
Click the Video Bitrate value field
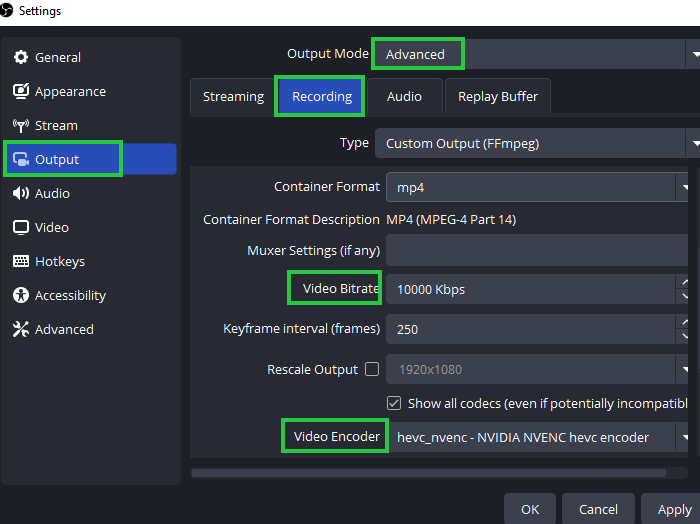(530, 289)
